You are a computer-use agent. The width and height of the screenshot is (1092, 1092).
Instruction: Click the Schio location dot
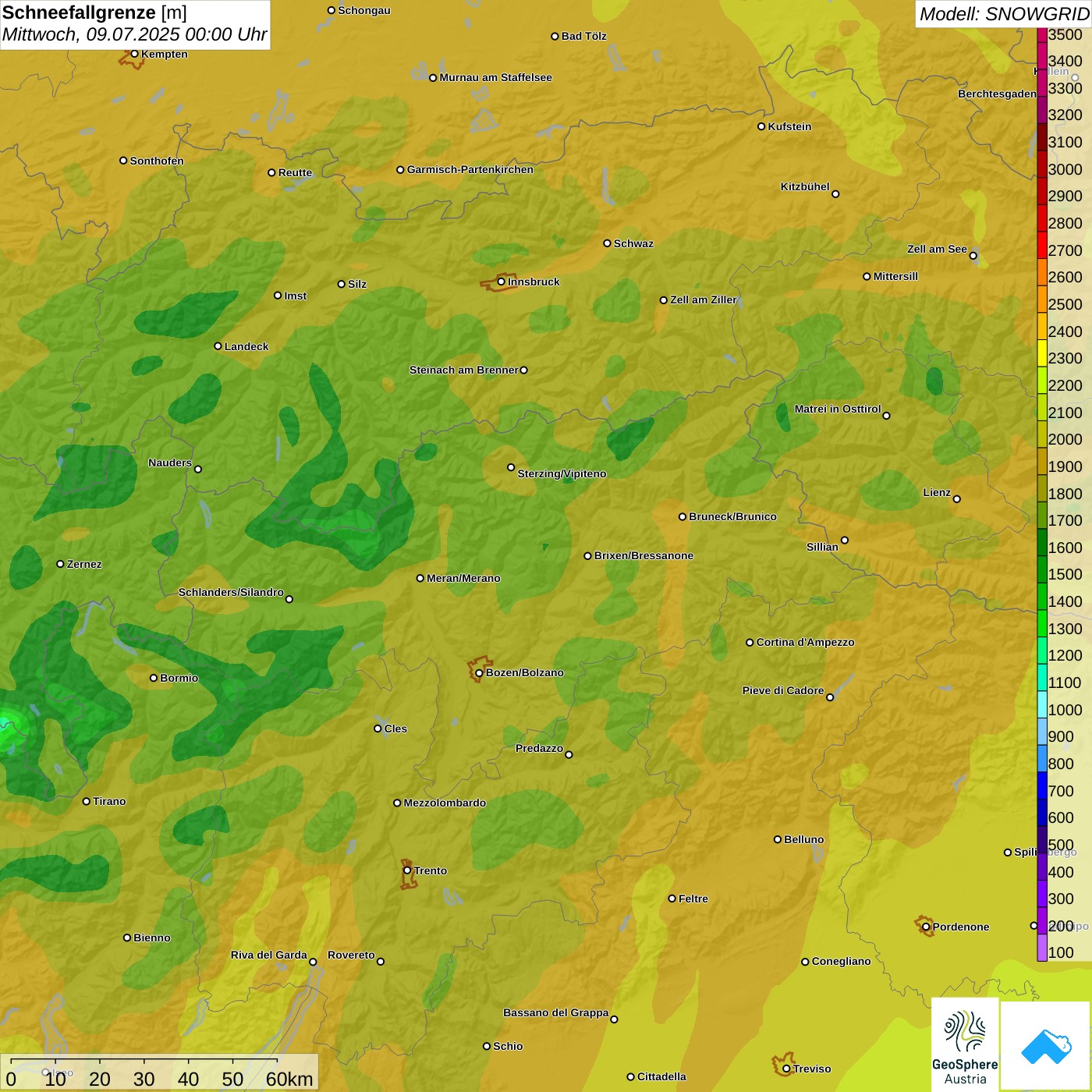tap(487, 1046)
